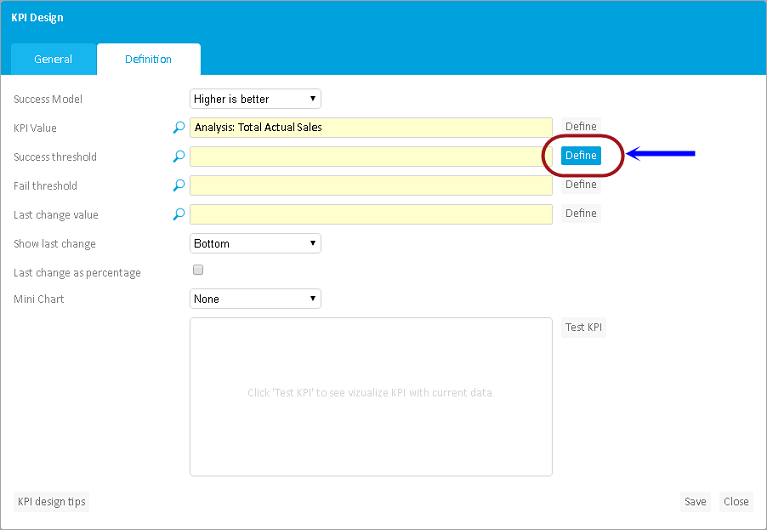
Task: Expand the Show last change dropdown
Action: pos(255,243)
